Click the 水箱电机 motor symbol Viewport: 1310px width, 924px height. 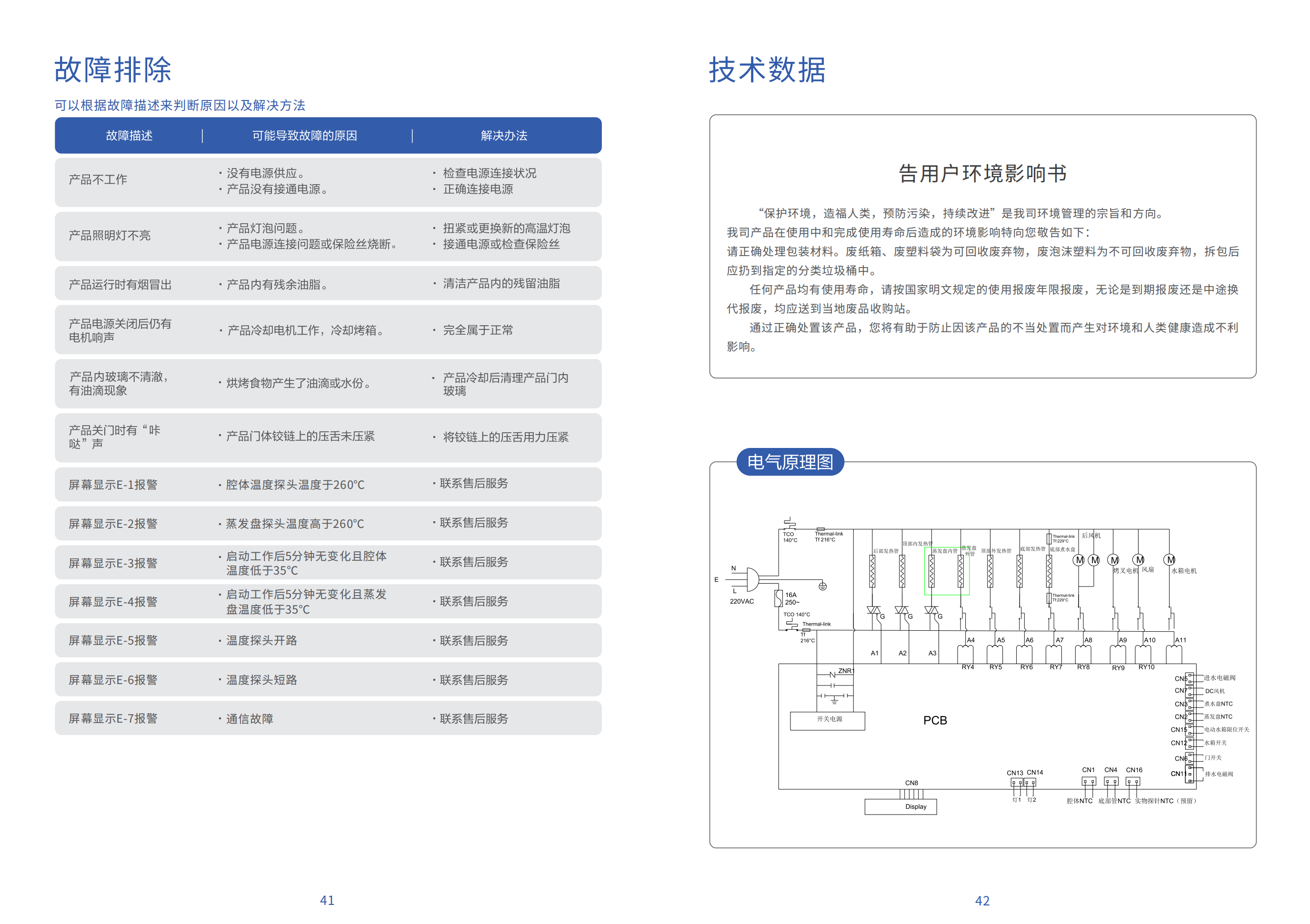[x=1170, y=560]
